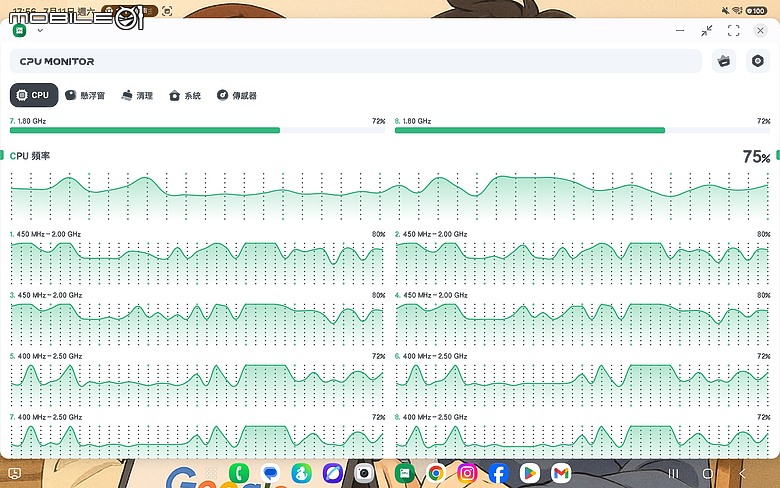Viewport: 780px width, 488px height.
Task: Select the CPU tab
Action: [34, 95]
